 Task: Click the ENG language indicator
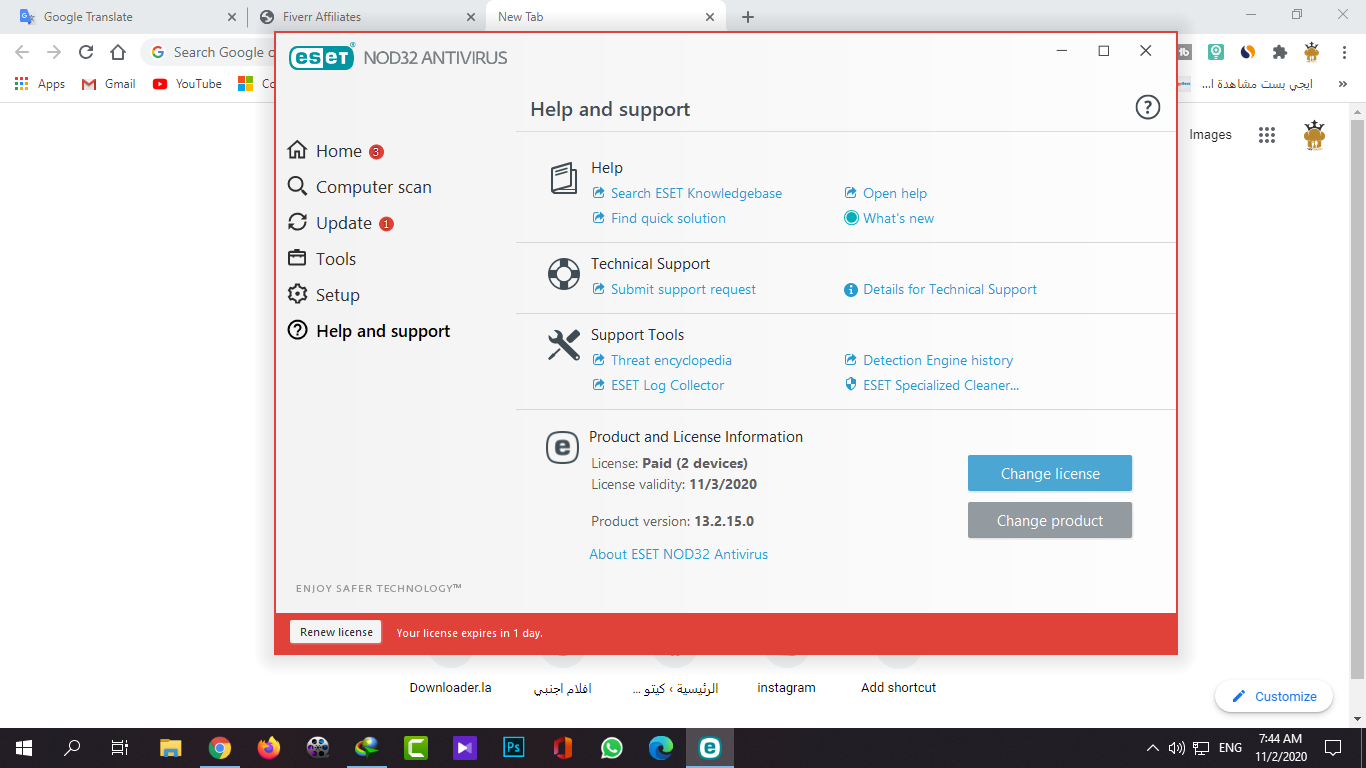[1232, 747]
